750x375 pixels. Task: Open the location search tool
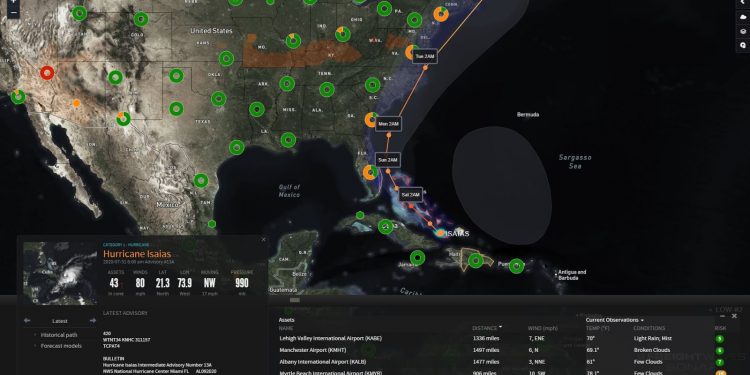[743, 45]
